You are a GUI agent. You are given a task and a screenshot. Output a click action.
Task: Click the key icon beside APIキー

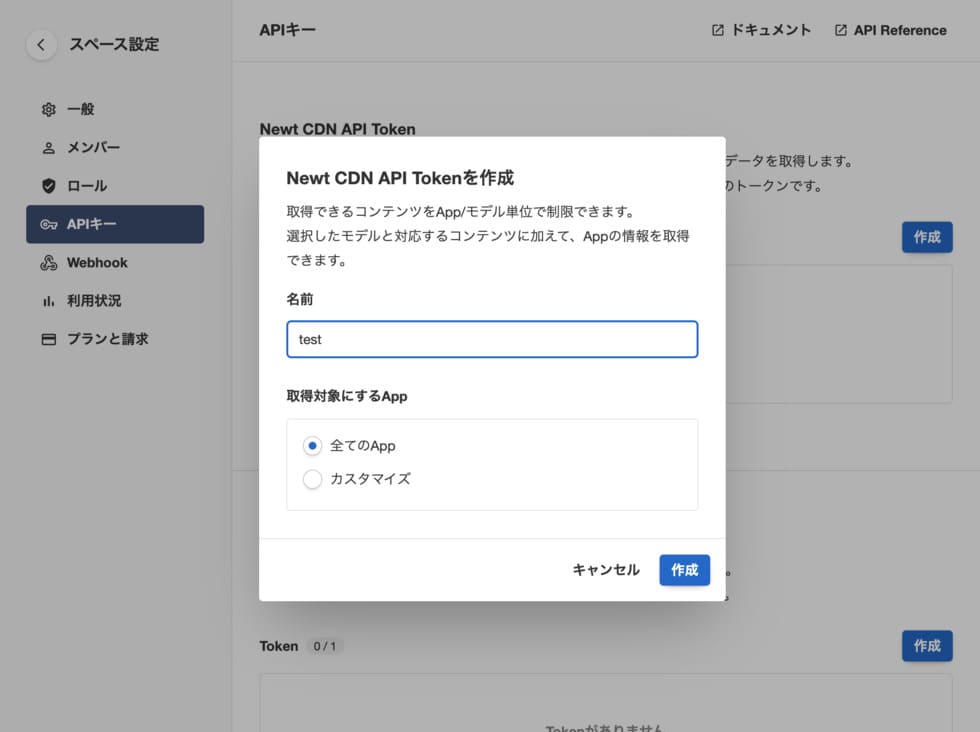49,224
